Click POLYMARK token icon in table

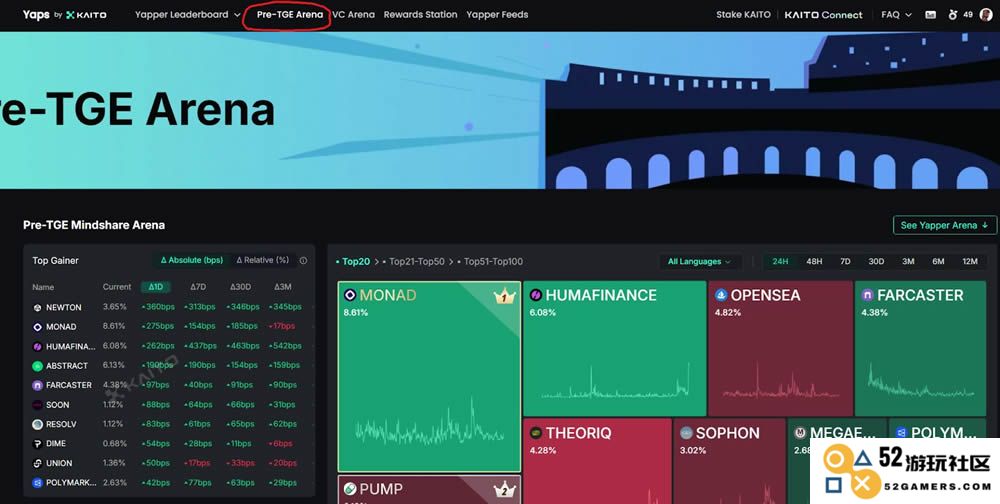pyautogui.click(x=38, y=483)
